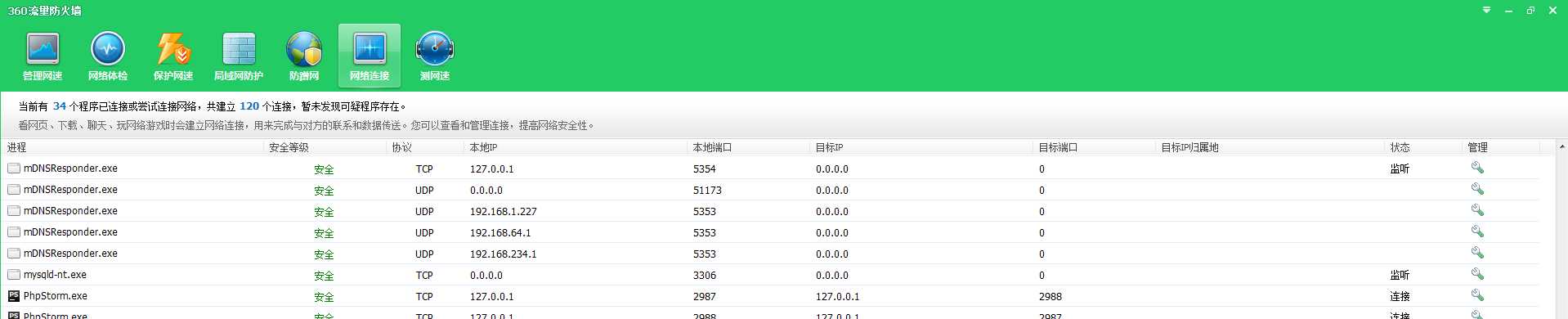
Task: Click process icon of mDNSResponder port 51173 row
Action: pyautogui.click(x=14, y=190)
